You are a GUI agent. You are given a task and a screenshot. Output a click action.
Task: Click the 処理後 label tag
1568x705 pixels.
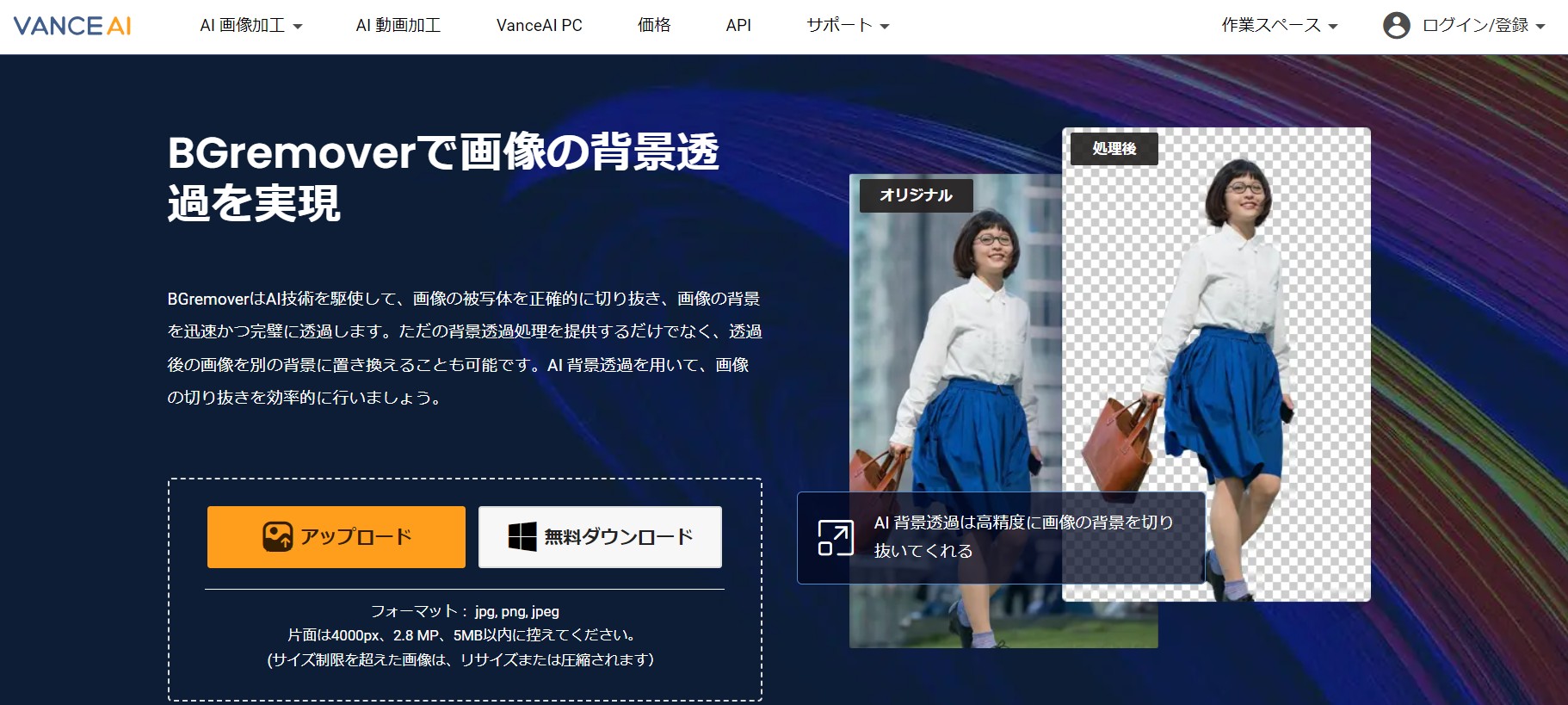click(1114, 149)
